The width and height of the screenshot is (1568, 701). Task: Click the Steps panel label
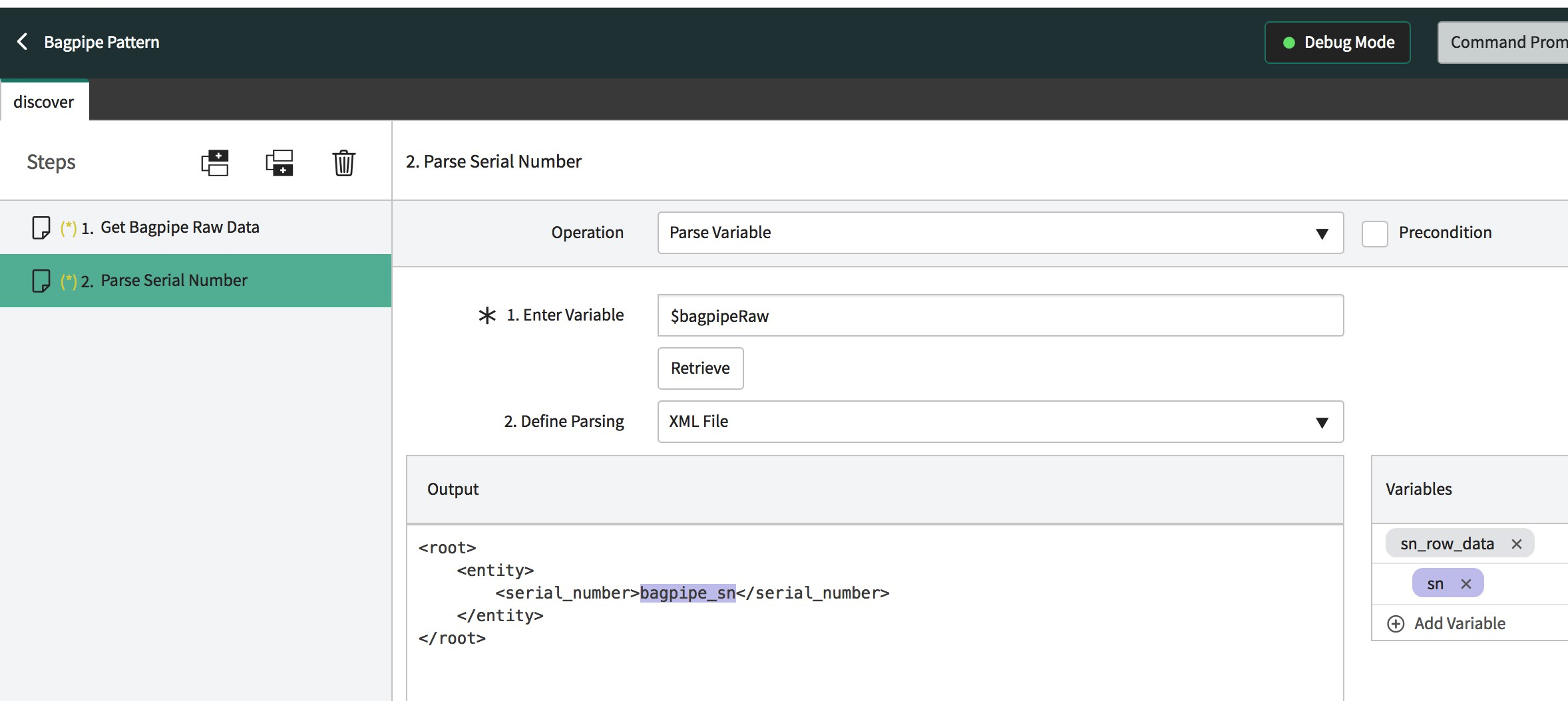point(51,162)
